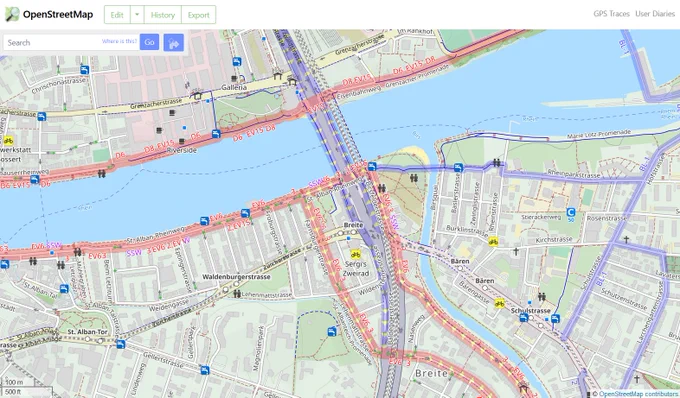The width and height of the screenshot is (680, 398).
Task: Click the Go search button
Action: click(150, 42)
